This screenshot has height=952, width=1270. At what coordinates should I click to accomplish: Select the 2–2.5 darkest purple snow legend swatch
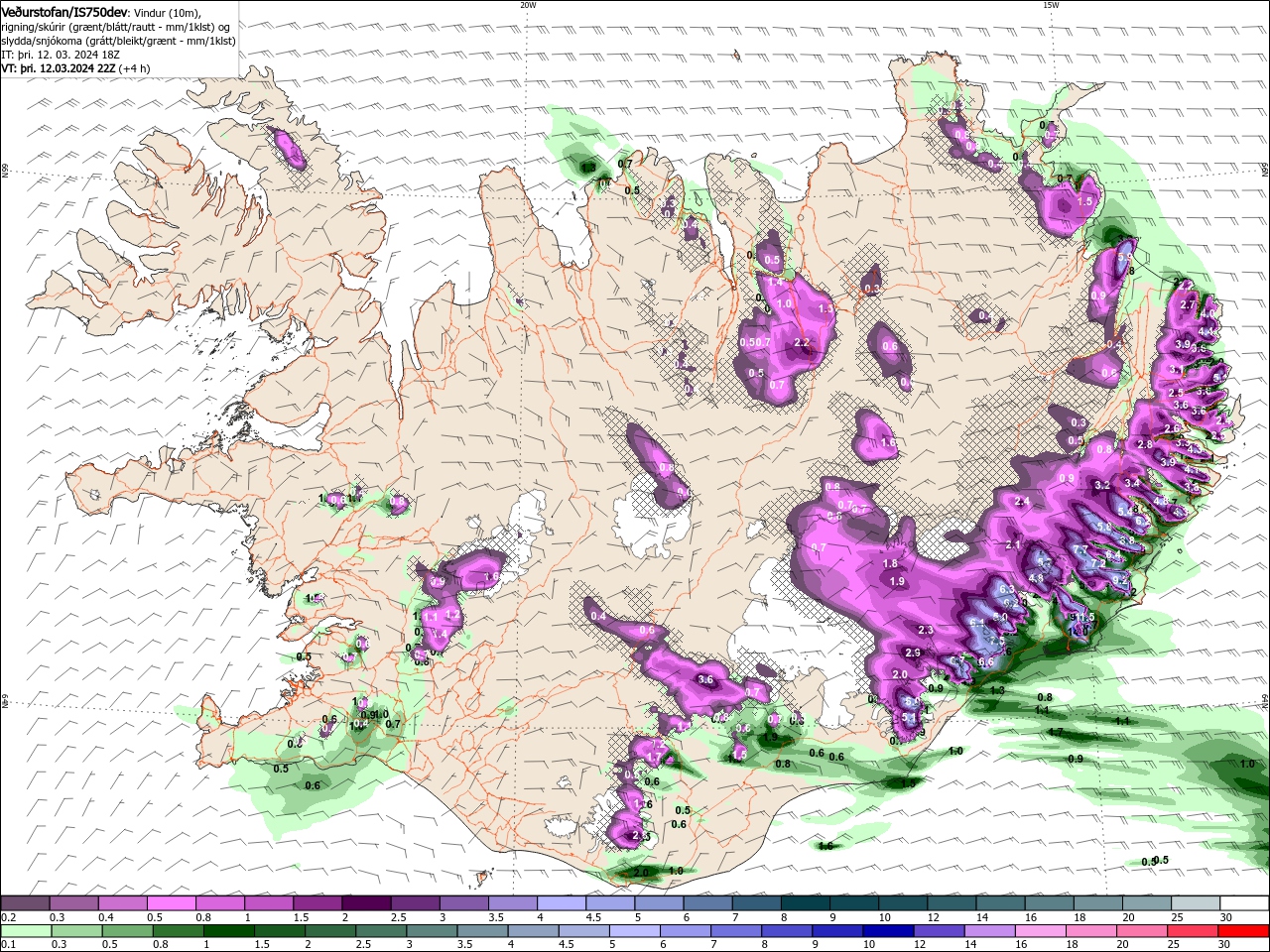pos(366,903)
